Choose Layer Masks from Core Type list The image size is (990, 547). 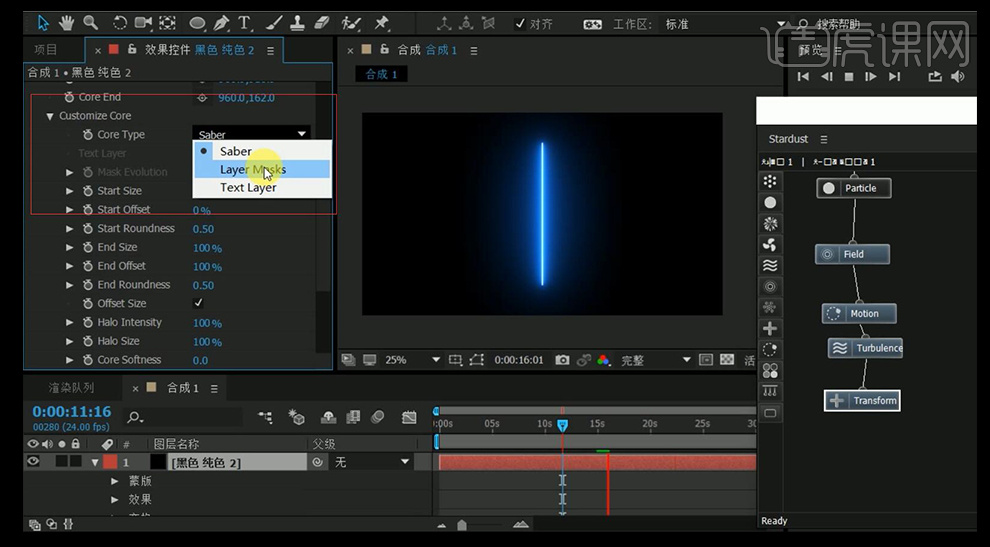click(252, 170)
